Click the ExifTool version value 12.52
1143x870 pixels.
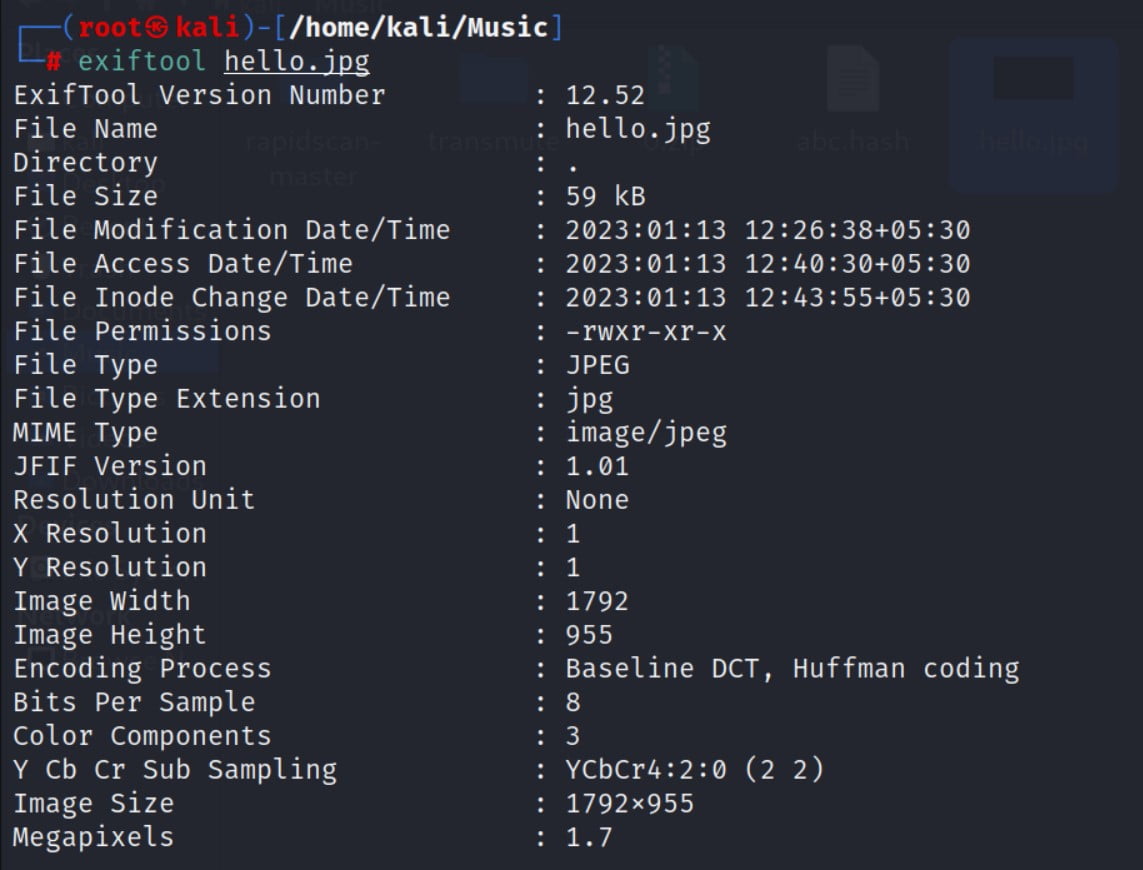click(x=605, y=96)
